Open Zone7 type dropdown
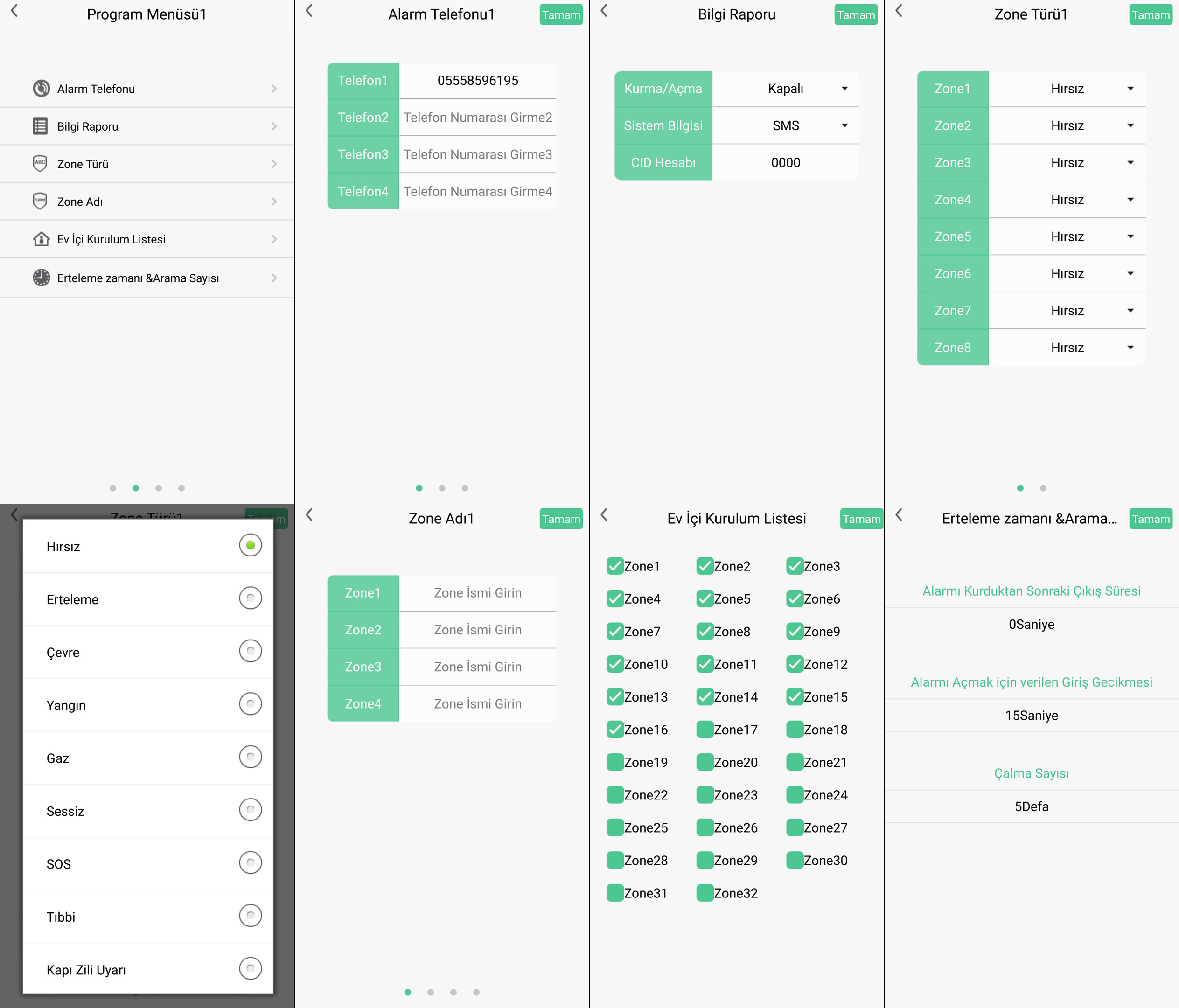This screenshot has height=1008, width=1179. (x=1067, y=311)
